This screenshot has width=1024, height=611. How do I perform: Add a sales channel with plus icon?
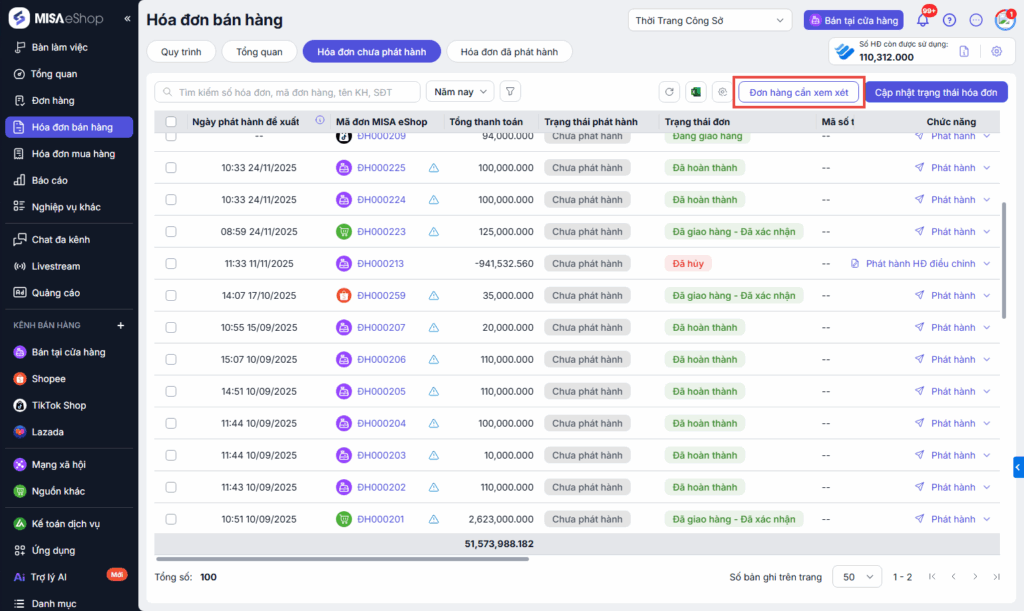pos(120,325)
